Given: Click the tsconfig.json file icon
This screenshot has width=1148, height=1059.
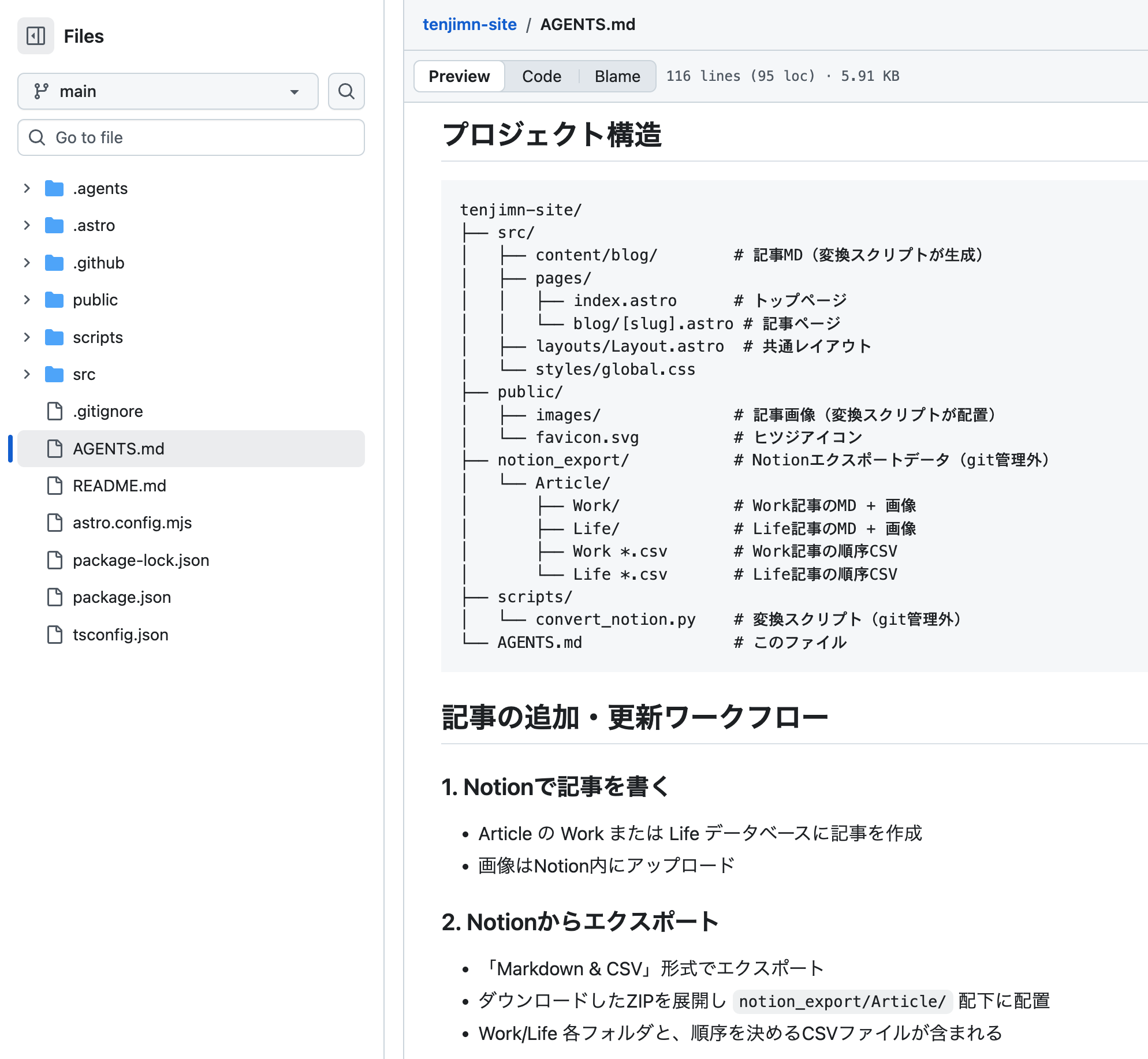Looking at the screenshot, I should 55,635.
